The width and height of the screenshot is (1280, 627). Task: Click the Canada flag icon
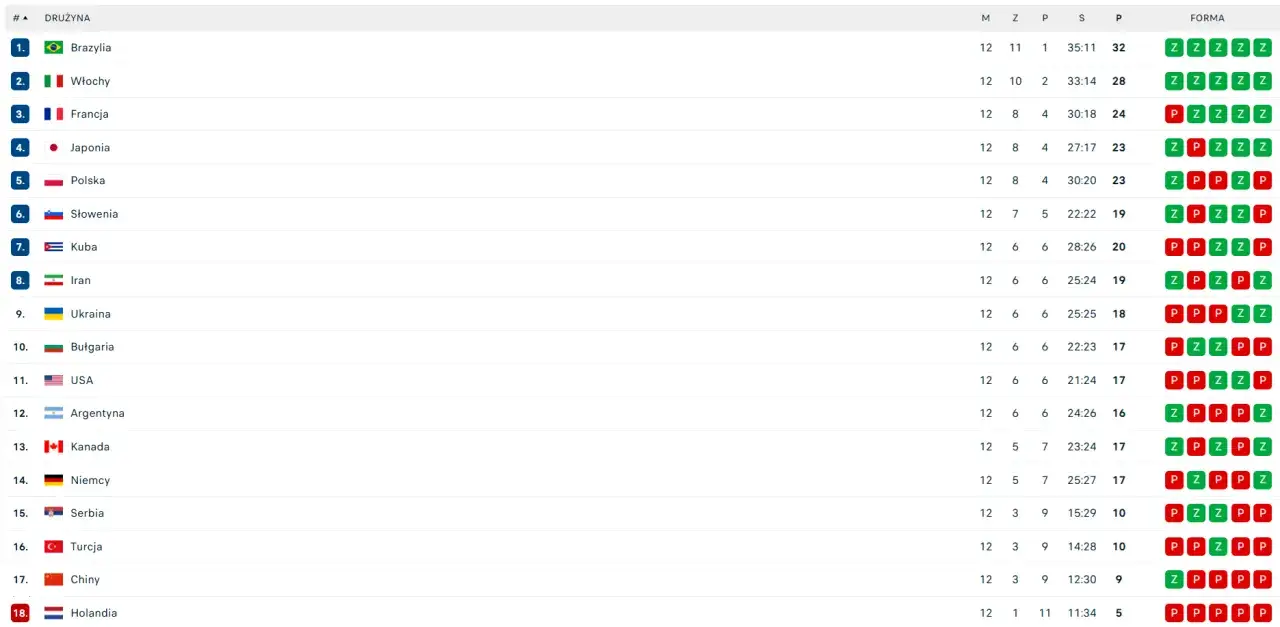pos(53,447)
